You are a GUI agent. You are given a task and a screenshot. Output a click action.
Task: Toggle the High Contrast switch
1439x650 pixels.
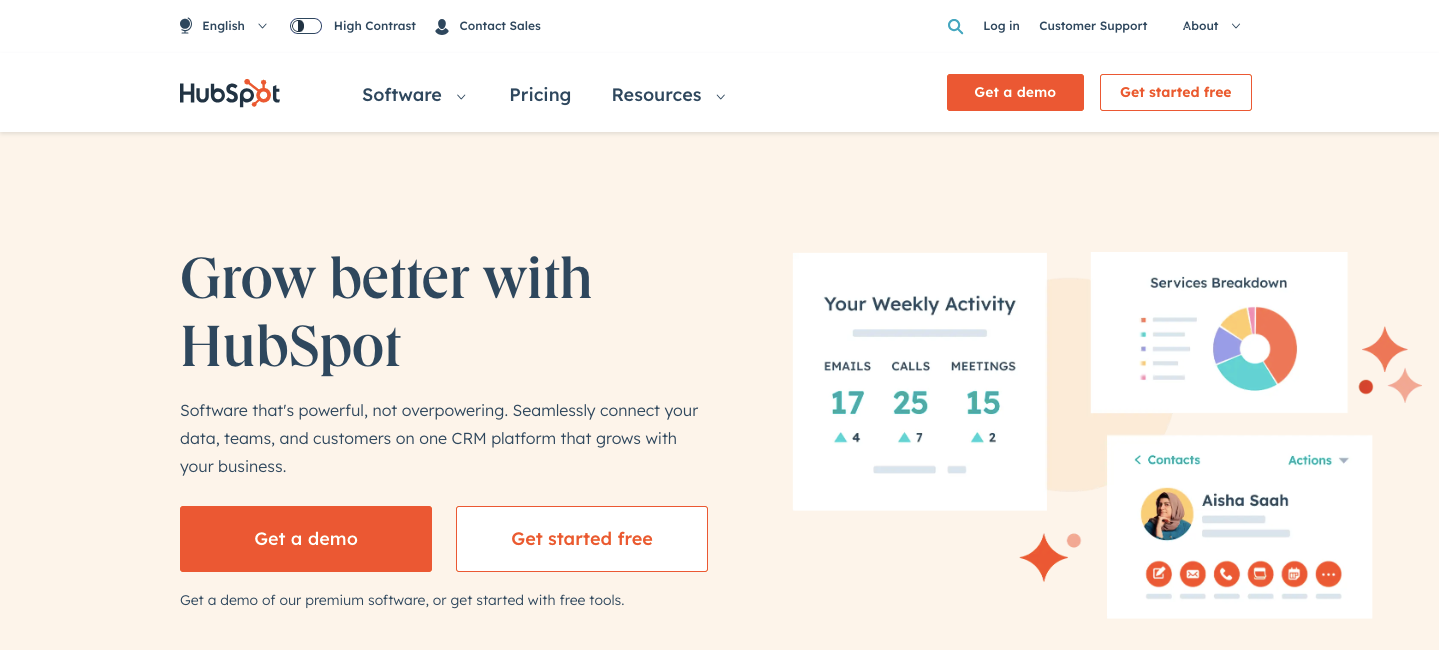[x=305, y=26]
